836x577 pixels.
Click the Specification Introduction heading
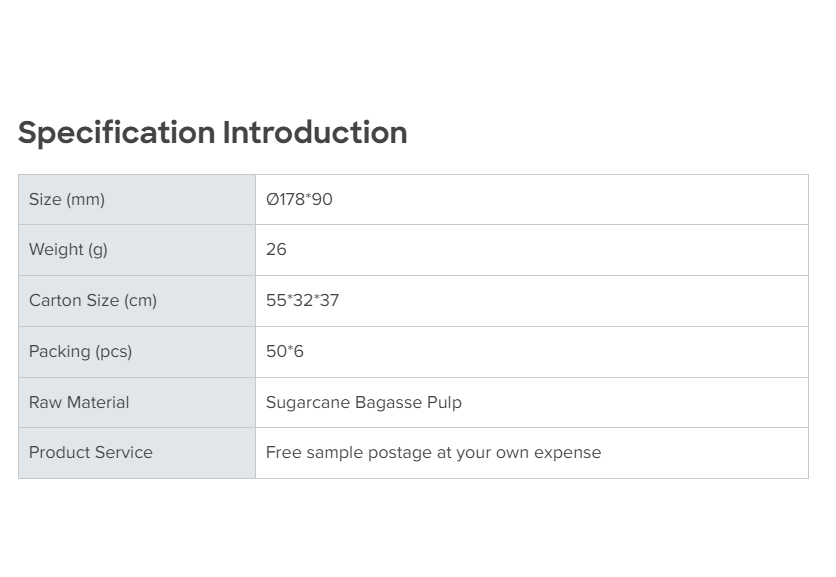(212, 133)
